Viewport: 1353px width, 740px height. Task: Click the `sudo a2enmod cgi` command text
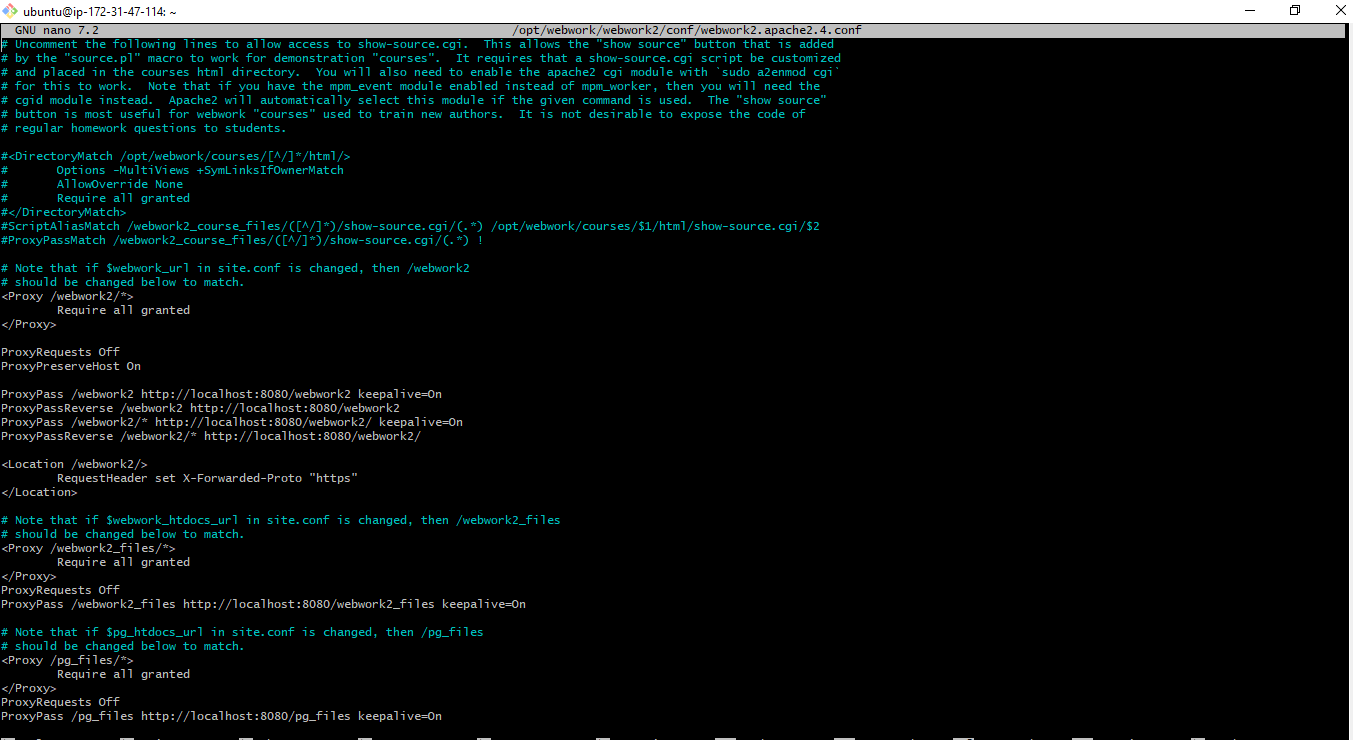coord(778,72)
